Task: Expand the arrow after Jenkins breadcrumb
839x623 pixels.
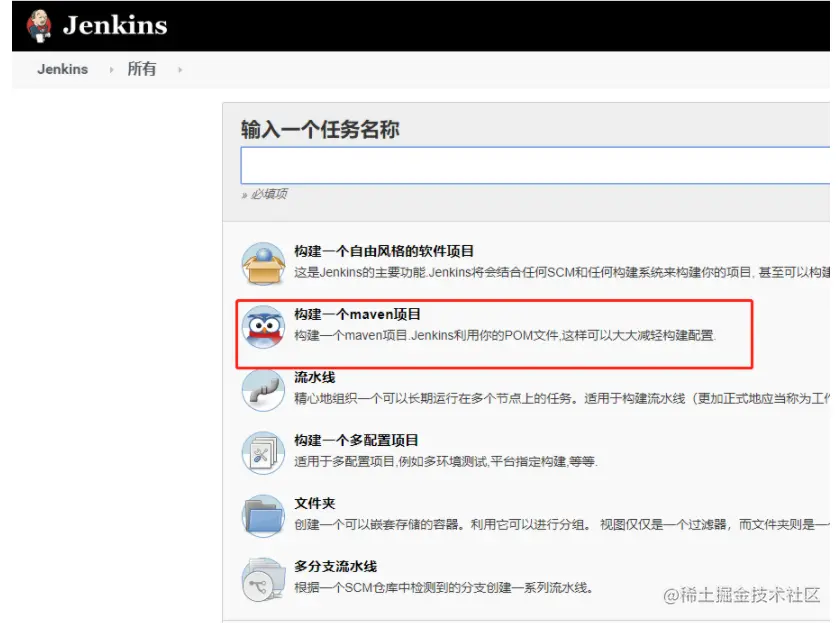Action: pyautogui.click(x=111, y=70)
